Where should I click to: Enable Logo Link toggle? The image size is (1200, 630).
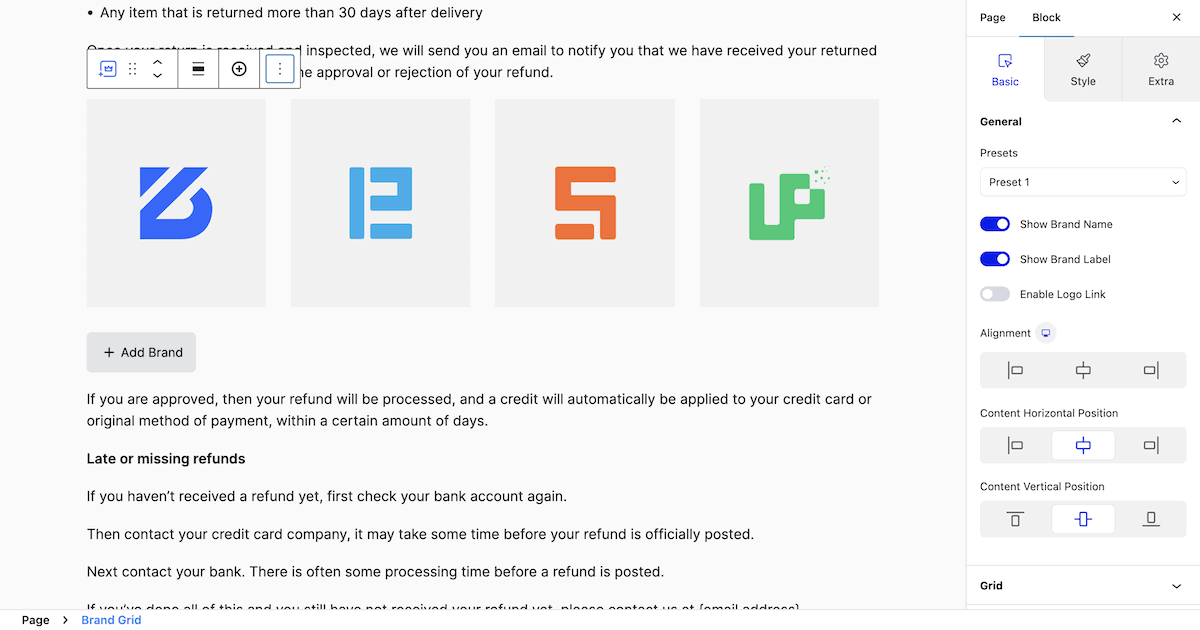pyautogui.click(x=995, y=294)
